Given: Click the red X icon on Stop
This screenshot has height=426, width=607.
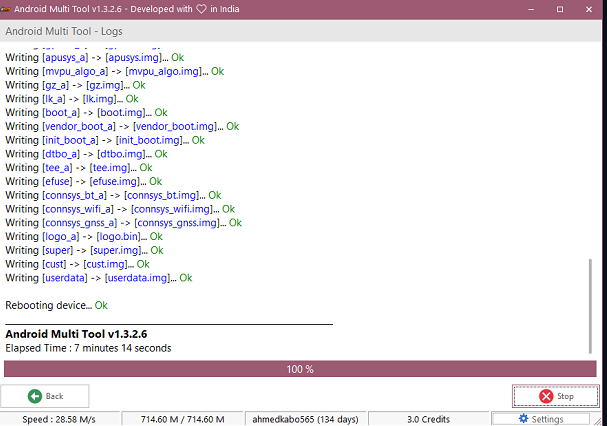Looking at the screenshot, I should (545, 396).
